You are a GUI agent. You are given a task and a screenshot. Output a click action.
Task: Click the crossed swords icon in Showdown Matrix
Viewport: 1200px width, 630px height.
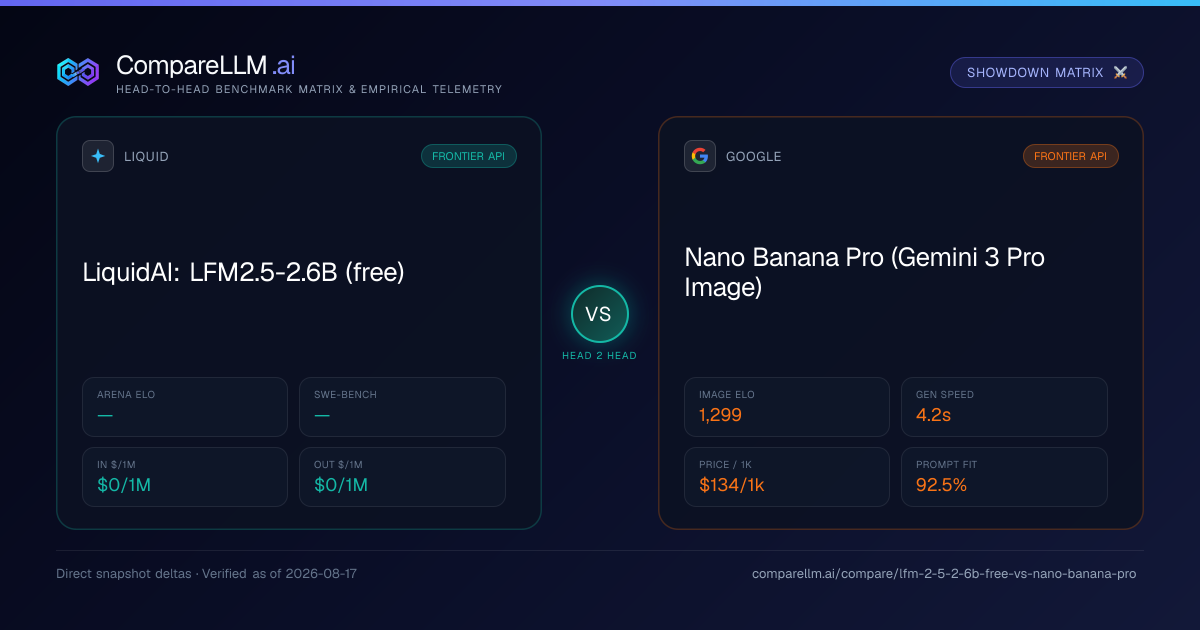[1120, 73]
